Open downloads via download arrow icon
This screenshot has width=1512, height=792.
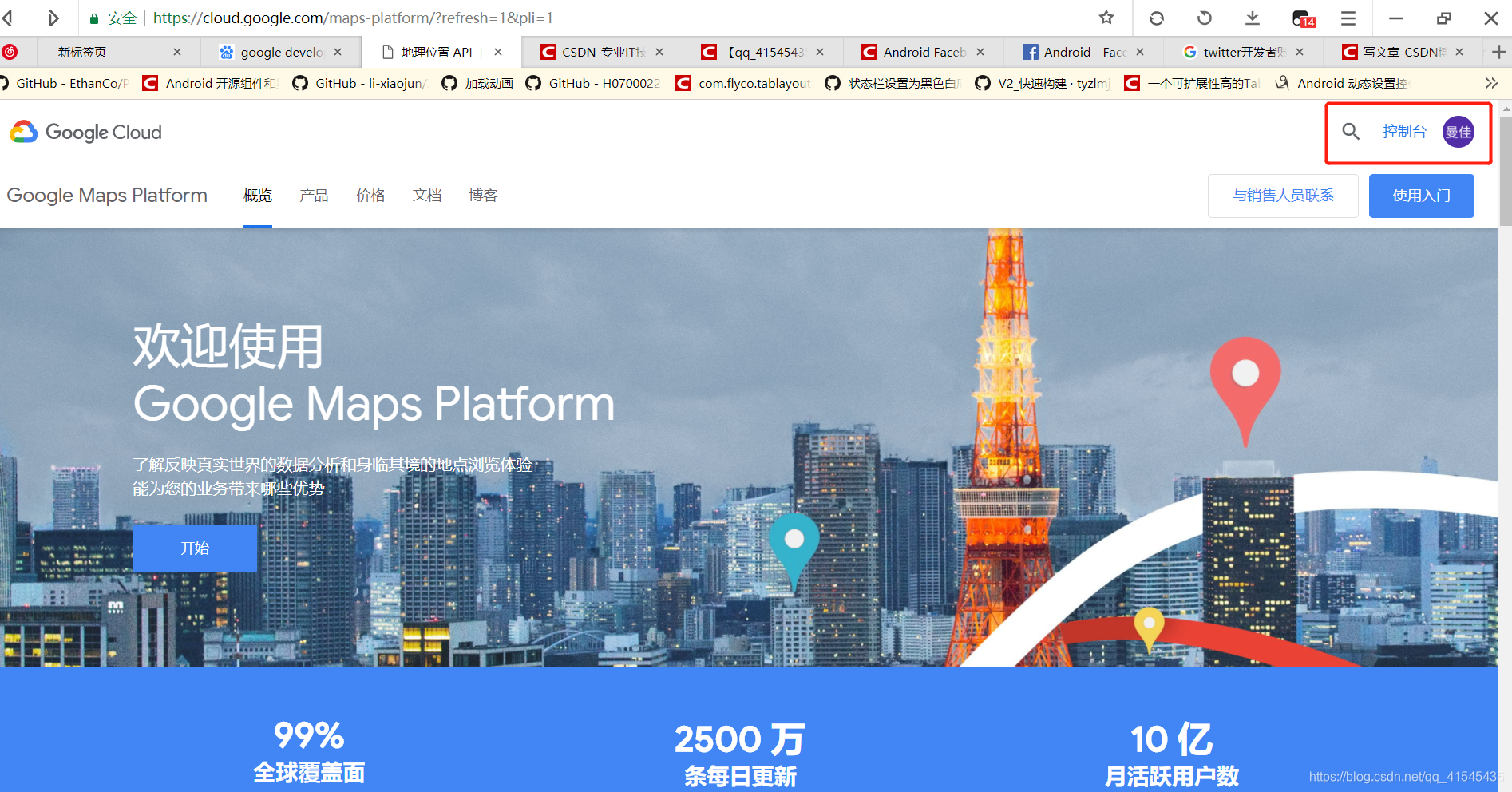(1253, 18)
